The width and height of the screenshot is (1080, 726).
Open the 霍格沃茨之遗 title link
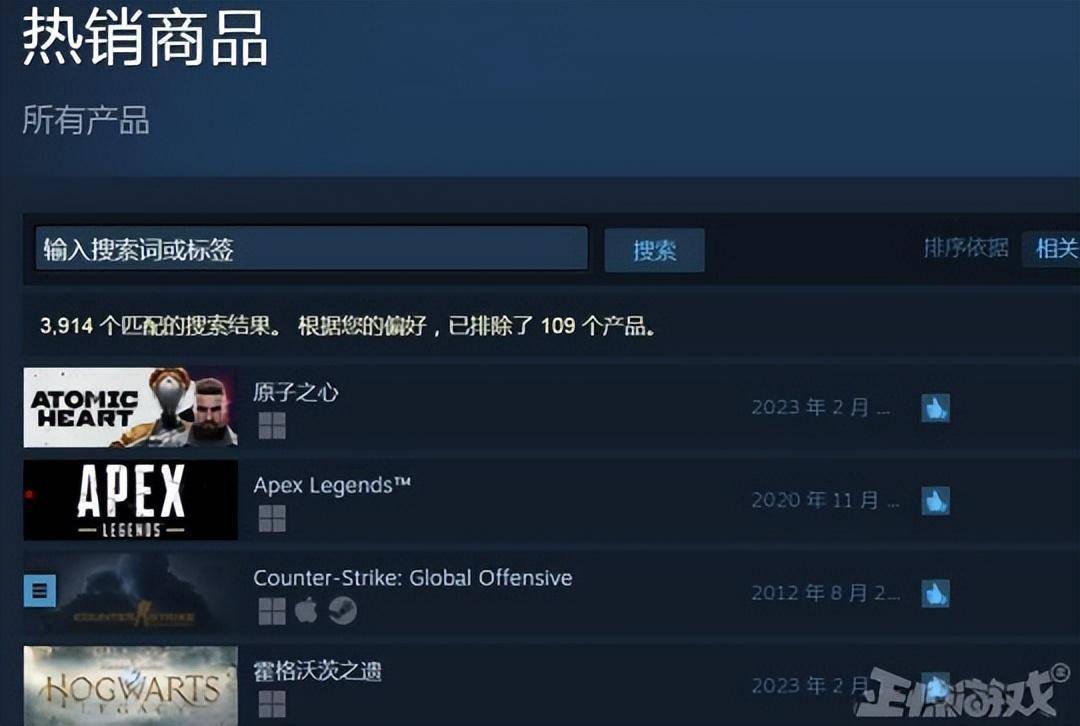(x=317, y=671)
